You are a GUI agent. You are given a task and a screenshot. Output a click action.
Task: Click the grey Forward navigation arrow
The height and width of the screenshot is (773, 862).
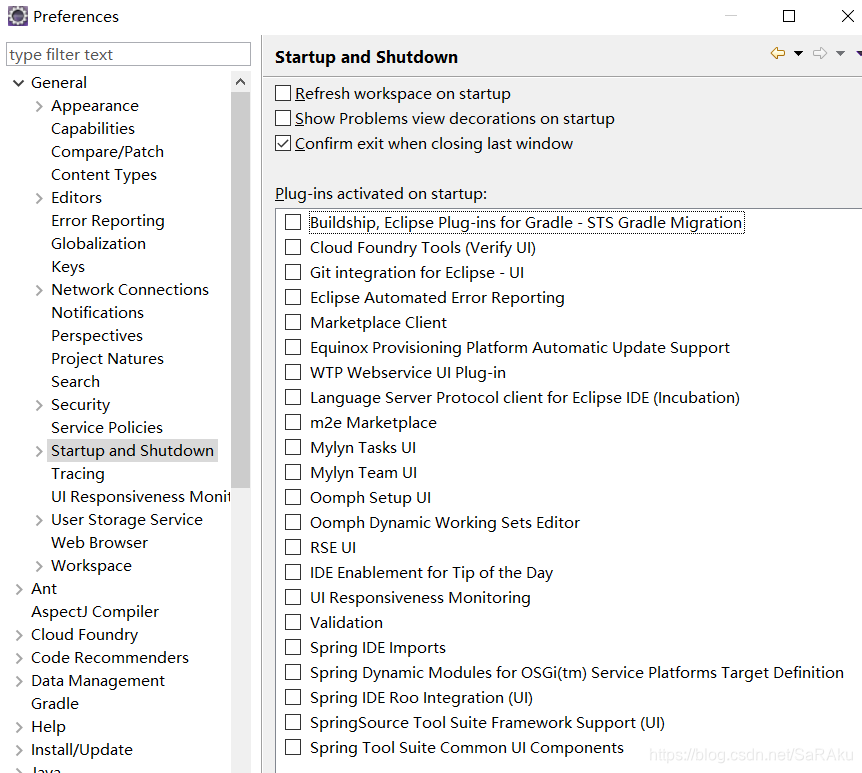[x=819, y=54]
